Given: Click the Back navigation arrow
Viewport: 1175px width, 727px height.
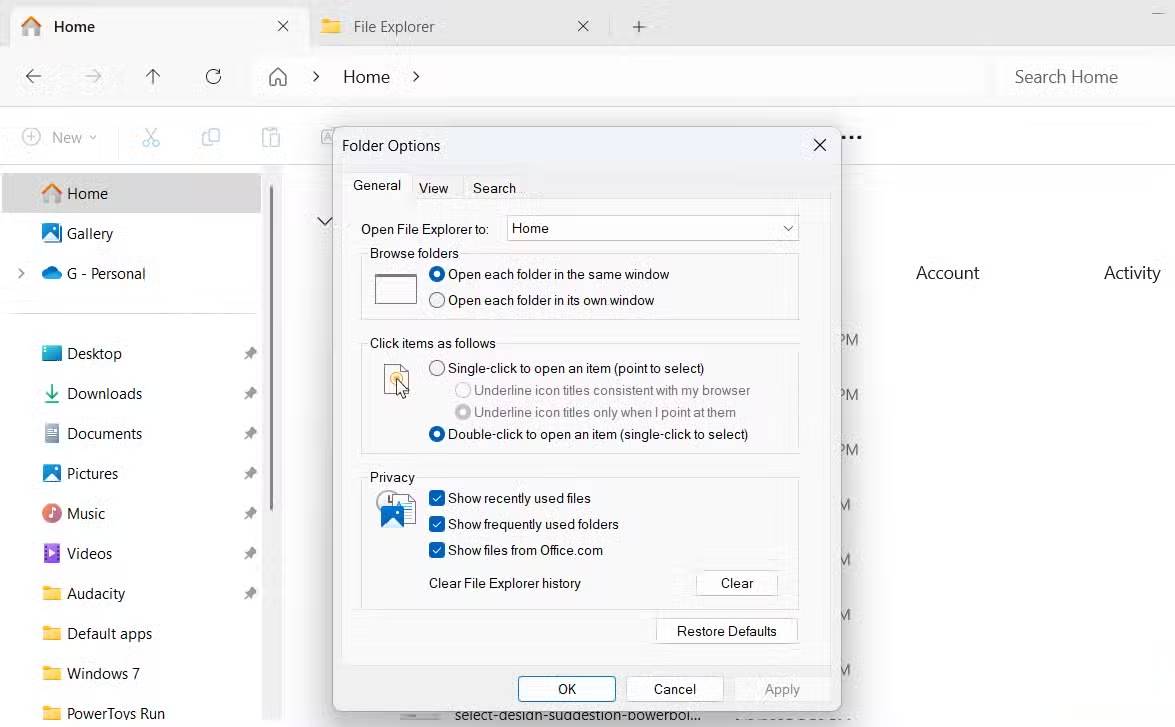Looking at the screenshot, I should point(33,77).
